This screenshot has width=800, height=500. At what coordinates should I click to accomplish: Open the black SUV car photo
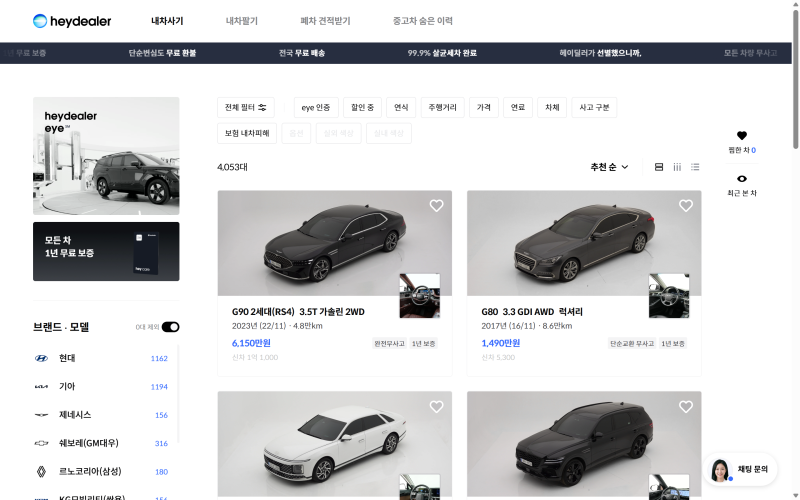[584, 445]
